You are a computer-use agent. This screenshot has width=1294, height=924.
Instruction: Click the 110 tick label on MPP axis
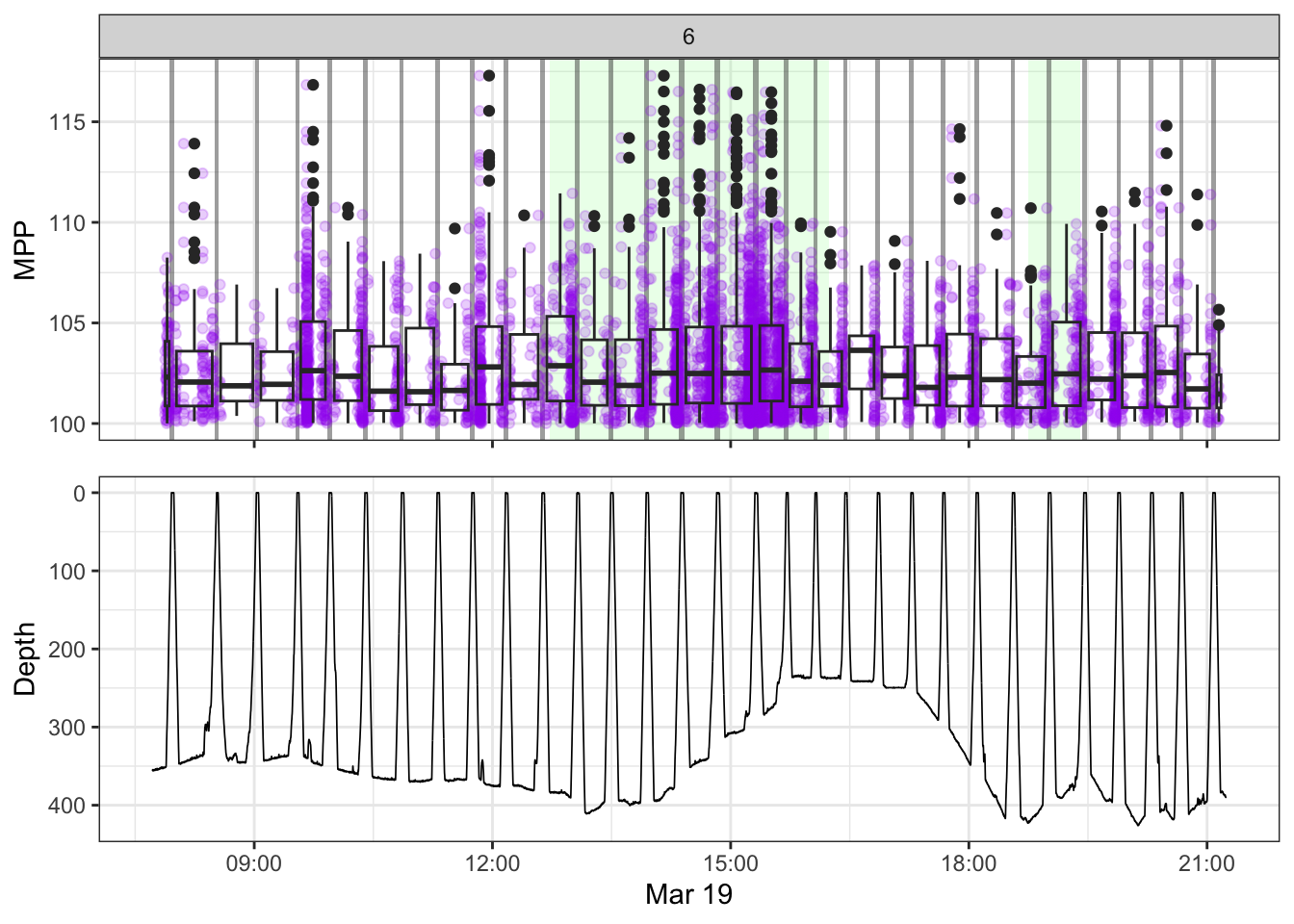coord(70,222)
